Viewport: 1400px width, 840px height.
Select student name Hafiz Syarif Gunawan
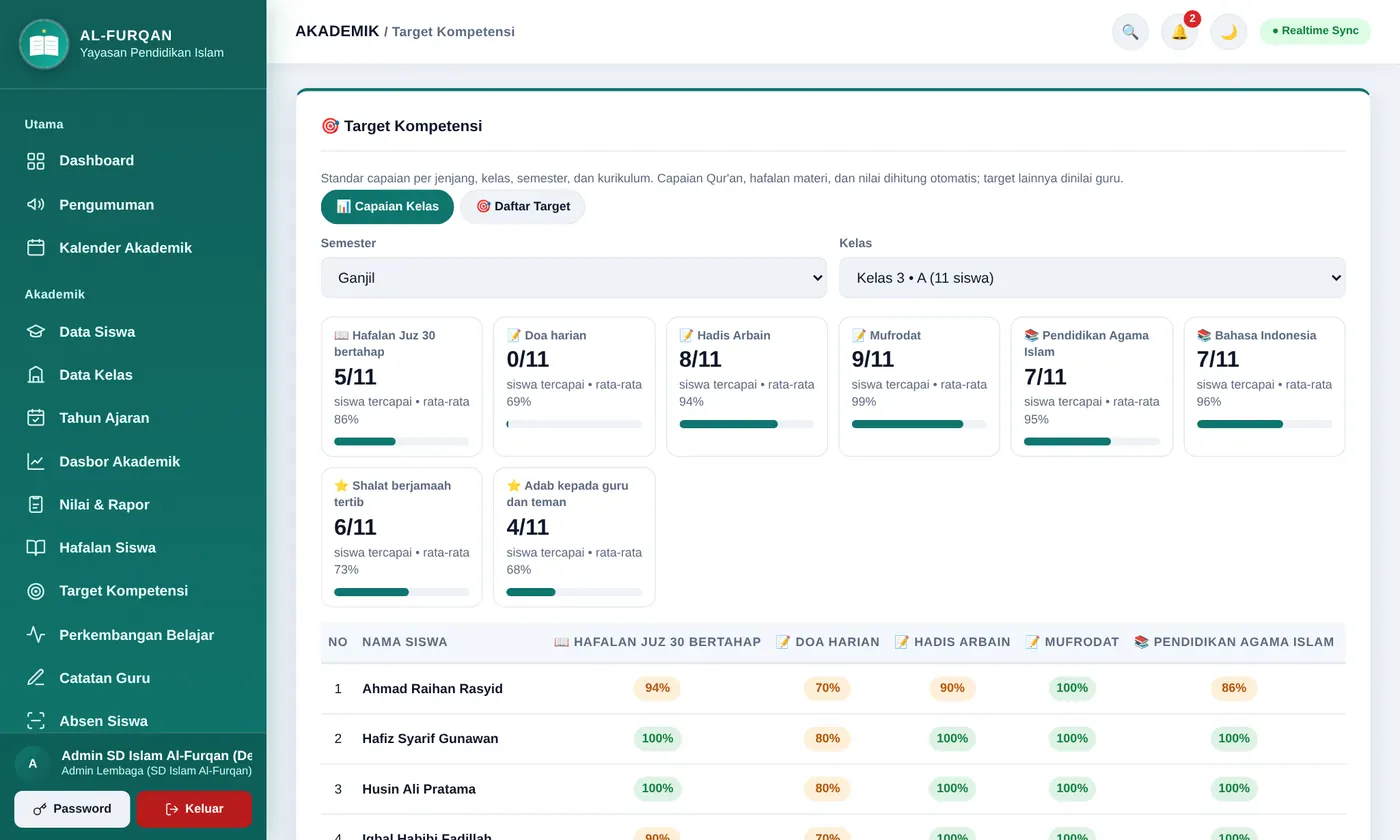[430, 739]
